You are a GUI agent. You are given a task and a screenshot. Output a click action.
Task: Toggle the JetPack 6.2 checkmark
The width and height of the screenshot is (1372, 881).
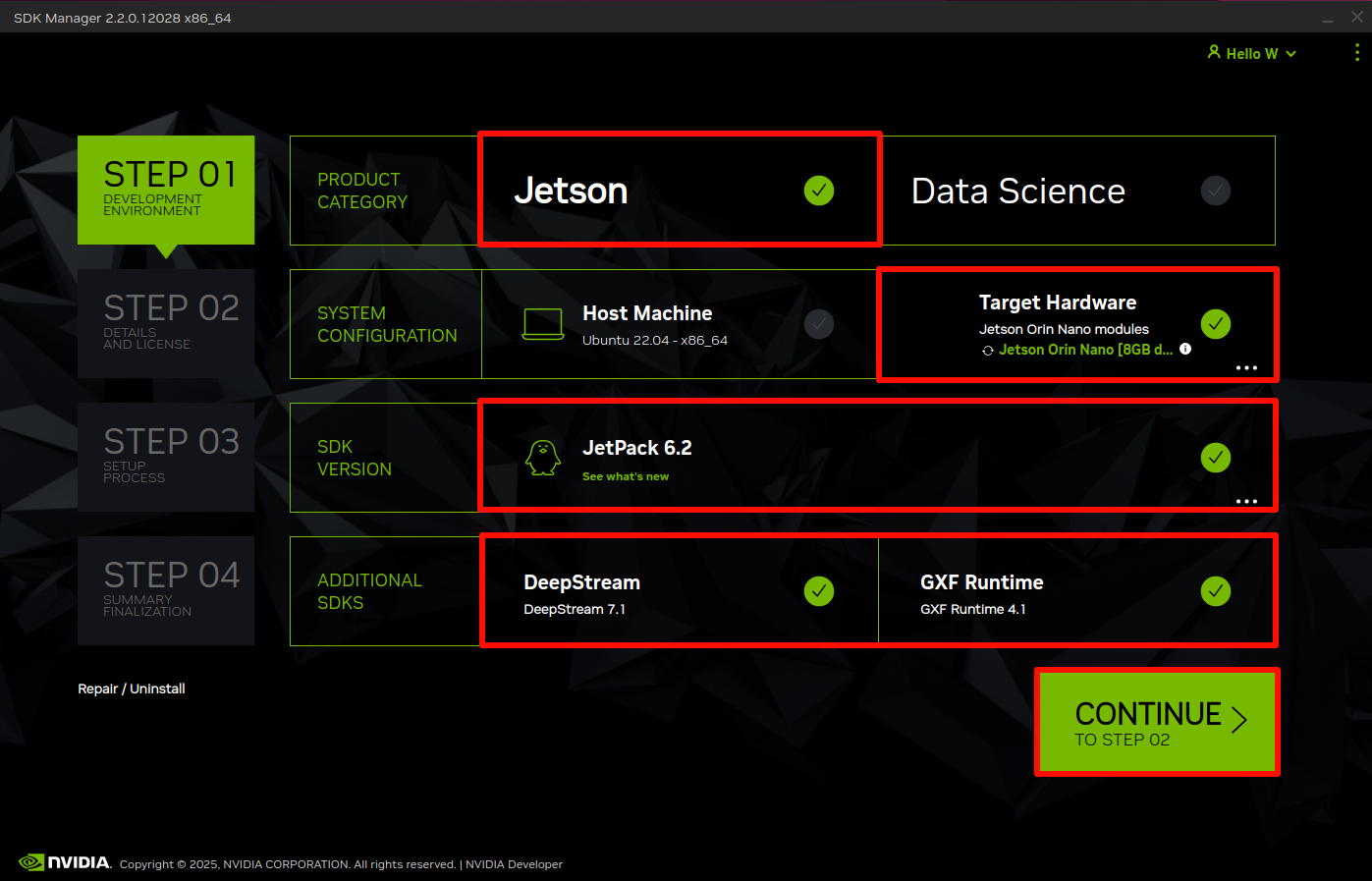(x=1216, y=458)
